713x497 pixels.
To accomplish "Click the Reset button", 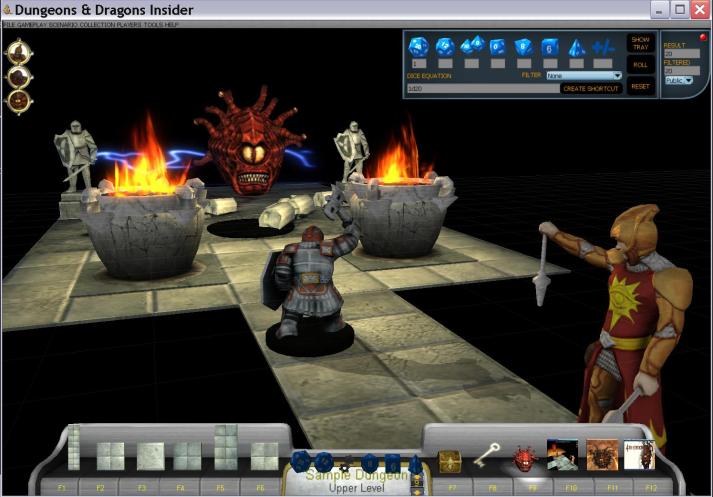I will (640, 86).
